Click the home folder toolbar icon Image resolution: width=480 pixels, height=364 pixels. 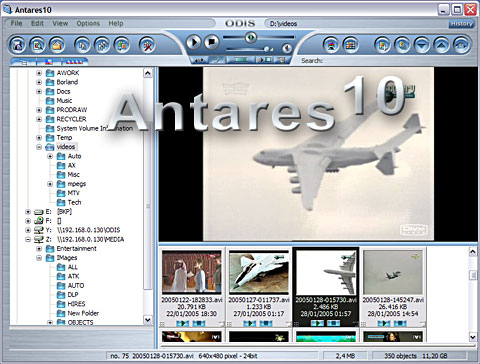click(57, 45)
